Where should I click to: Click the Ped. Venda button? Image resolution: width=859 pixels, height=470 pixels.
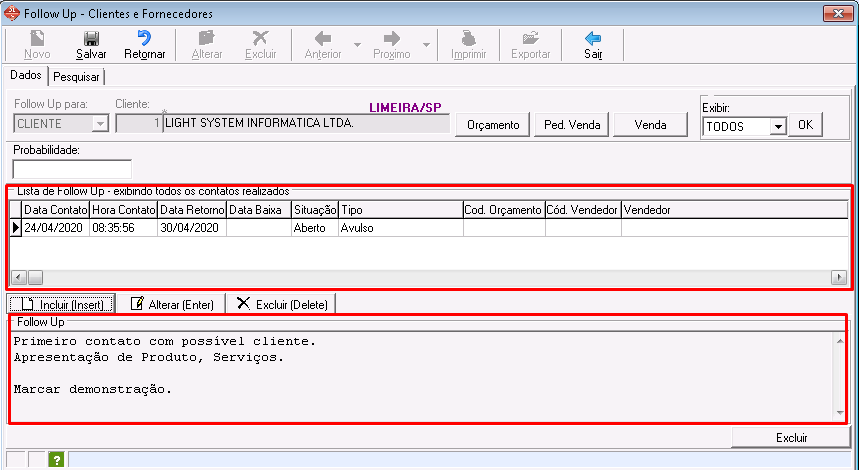[572, 125]
